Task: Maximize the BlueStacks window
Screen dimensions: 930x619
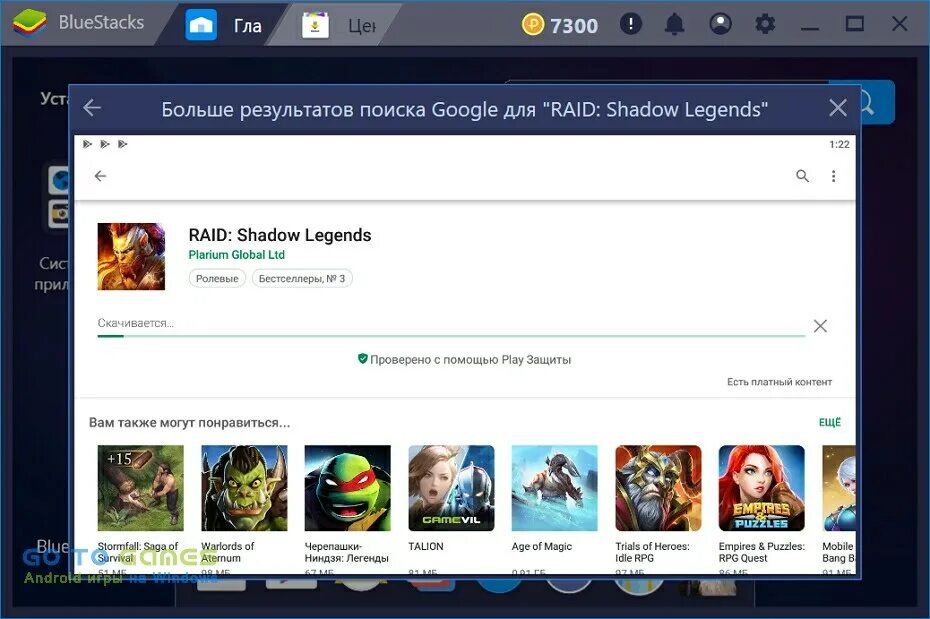Action: 855,24
